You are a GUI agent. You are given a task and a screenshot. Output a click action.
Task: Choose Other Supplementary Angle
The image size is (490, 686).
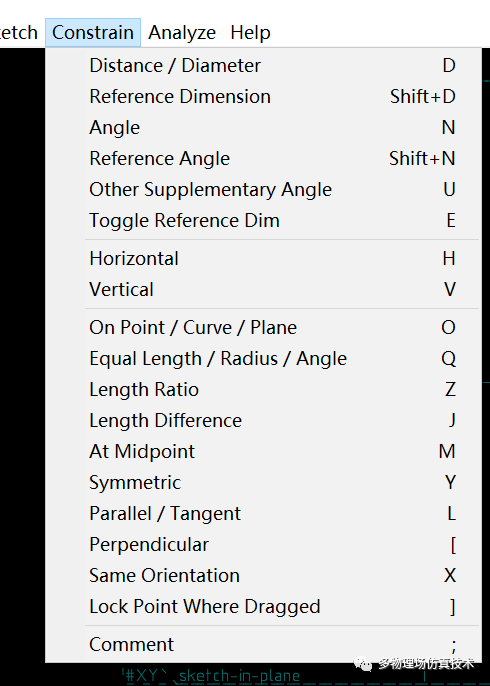262,189
